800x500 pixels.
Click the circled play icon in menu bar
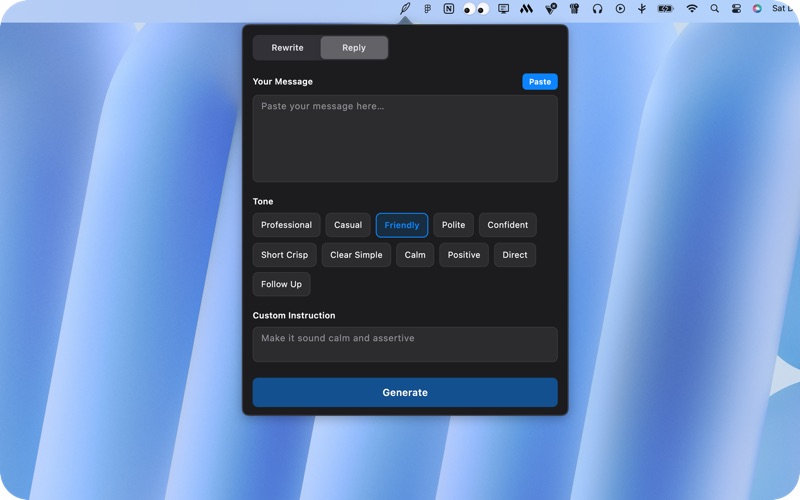pos(620,9)
